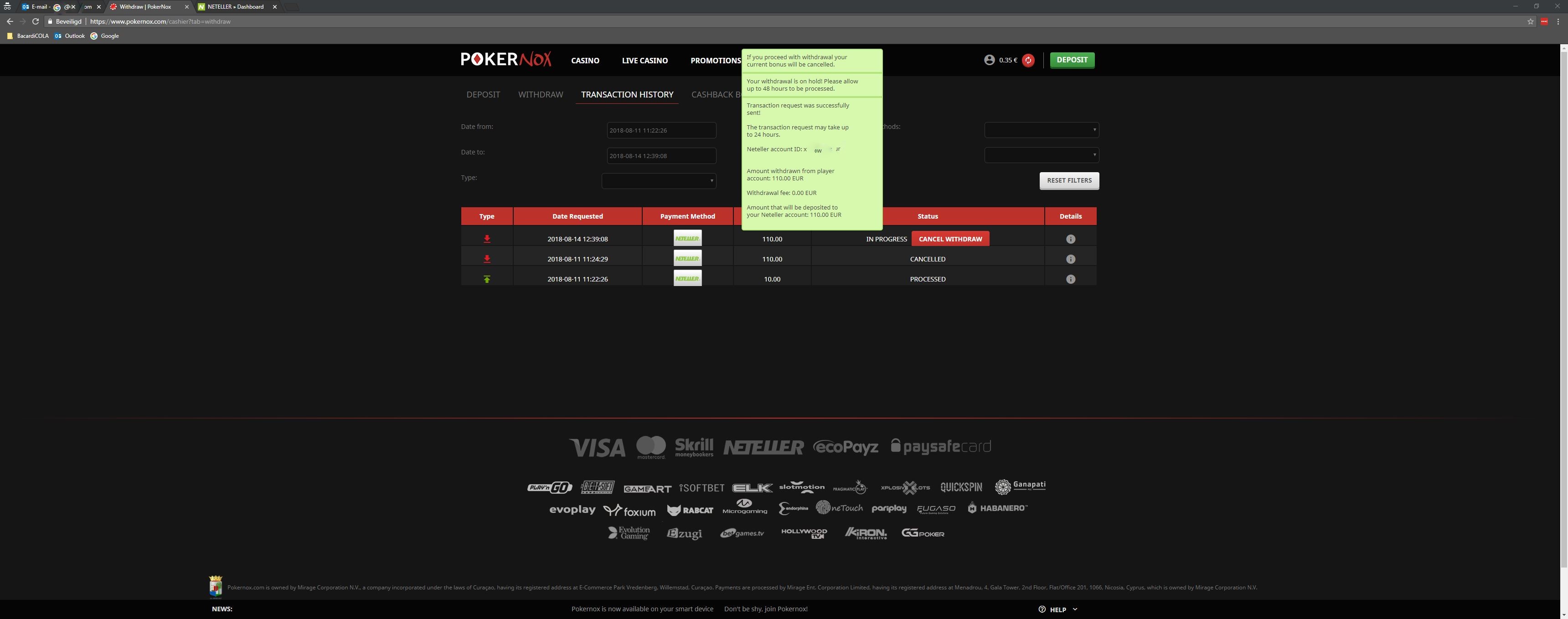Open the Chrome three-dot menu
Image resolution: width=1568 pixels, height=619 pixels.
1558,21
